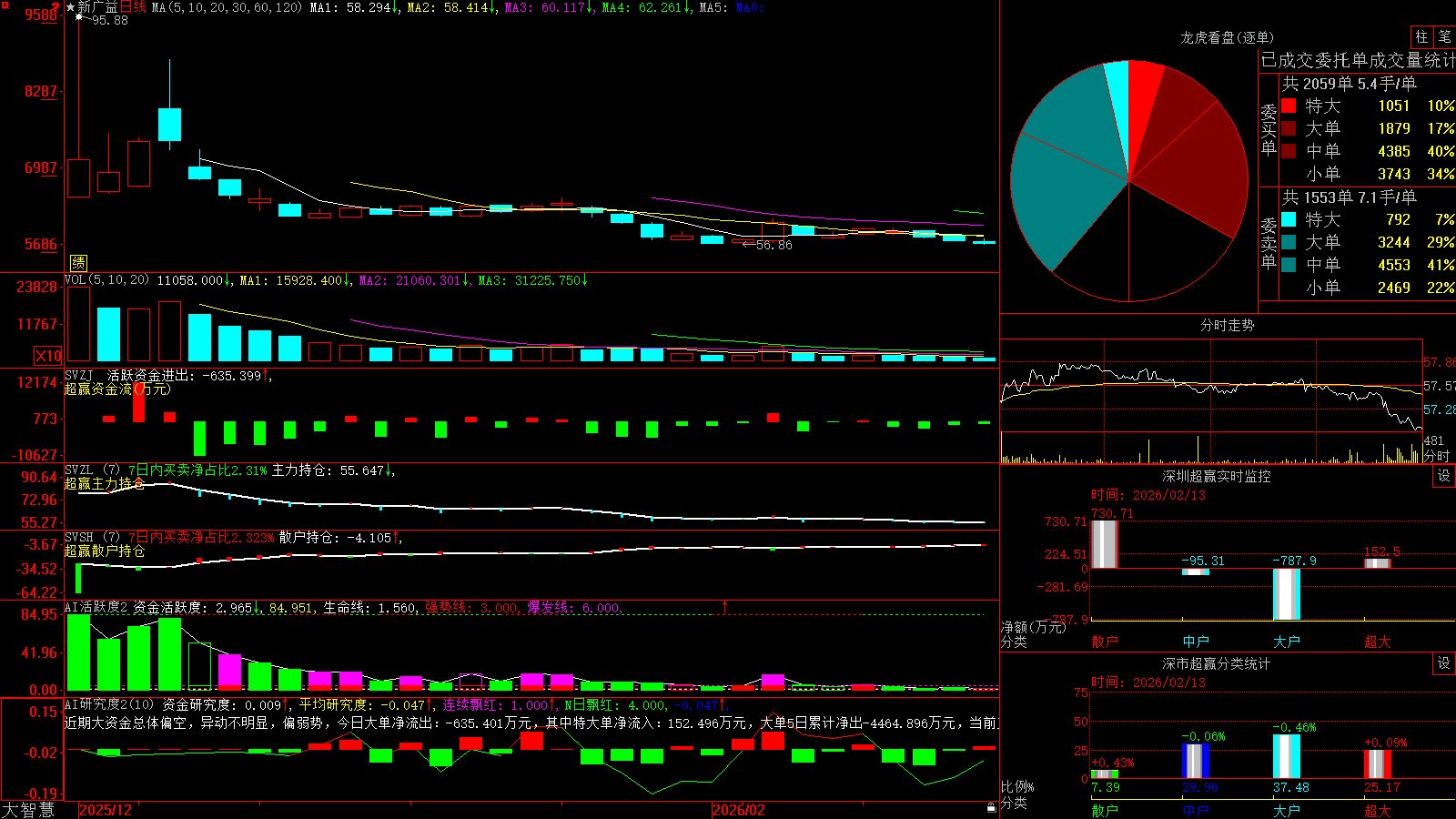
Task: Click the 分时走势 panel title
Action: (x=1227, y=325)
